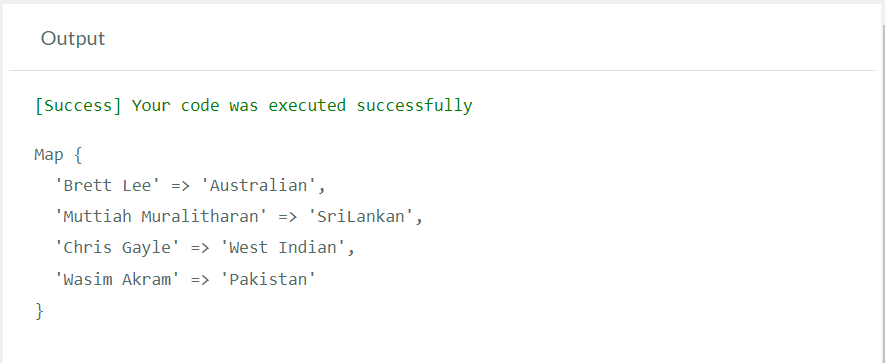The image size is (885, 363).
Task: Click 'executed successfully' in the status line
Action: click(370, 106)
